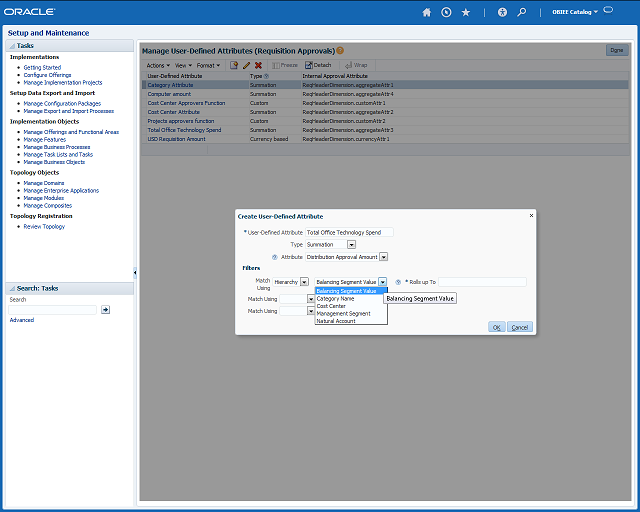The height and width of the screenshot is (512, 640).
Task: Select Cost Center list option
Action: point(351,306)
